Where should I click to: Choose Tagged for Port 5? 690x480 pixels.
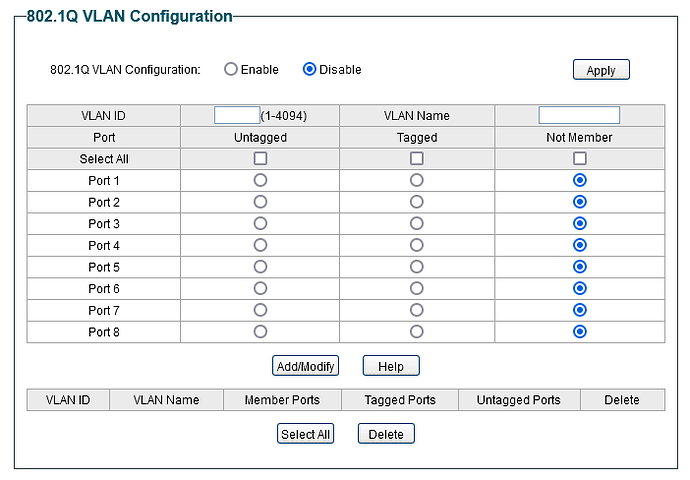click(417, 267)
